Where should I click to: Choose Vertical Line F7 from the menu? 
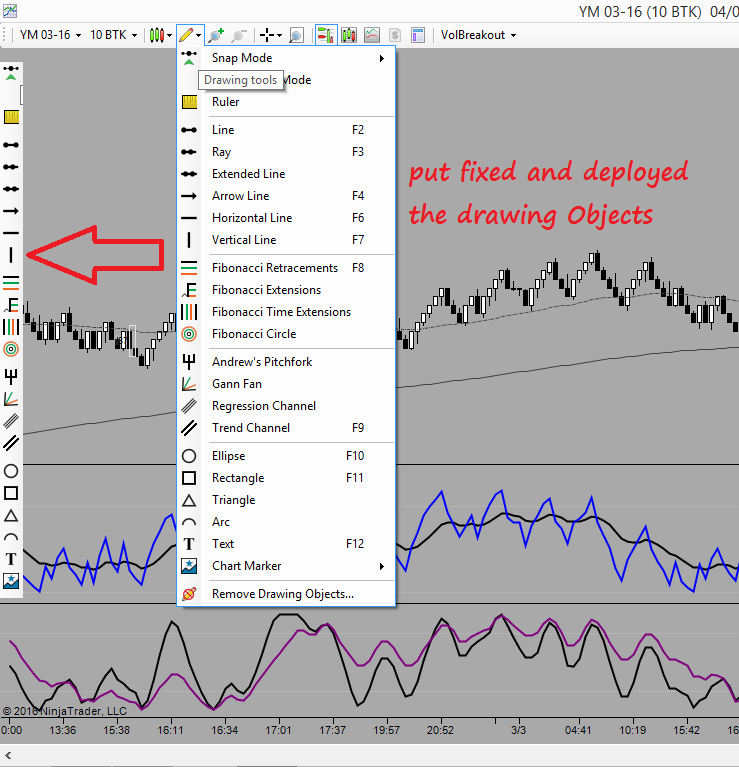[x=286, y=240]
